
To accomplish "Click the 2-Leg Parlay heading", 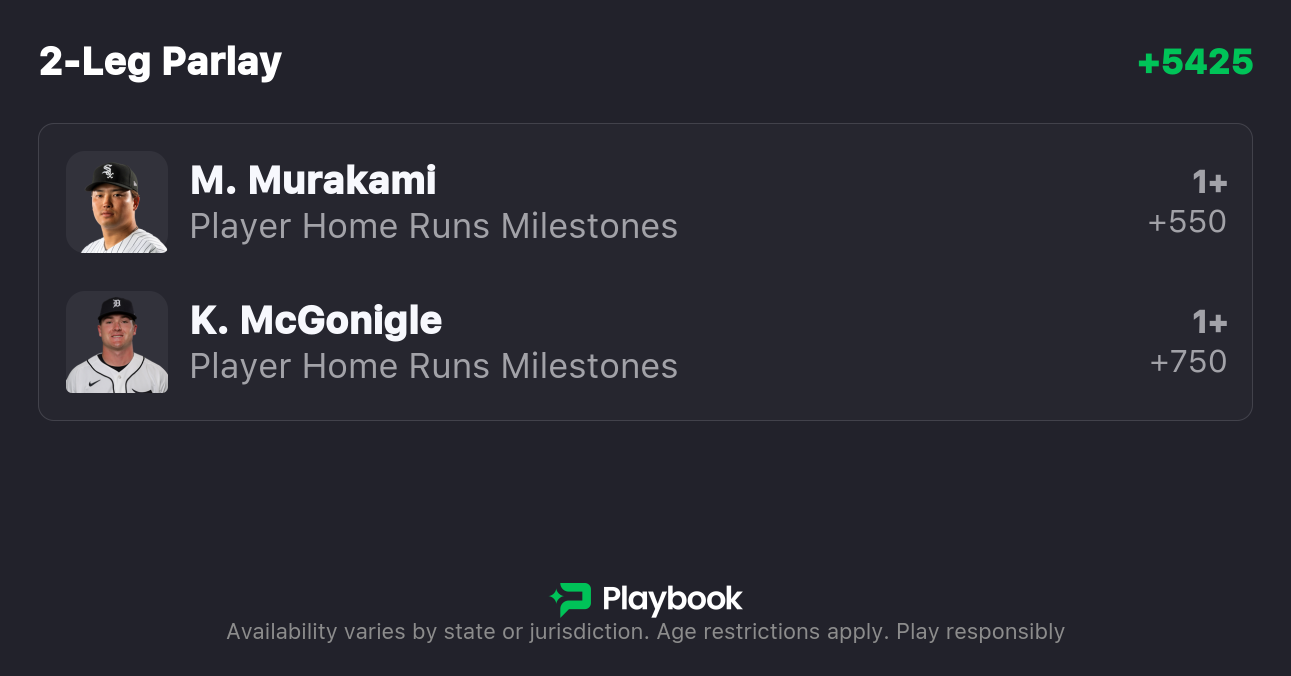I will tap(160, 62).
